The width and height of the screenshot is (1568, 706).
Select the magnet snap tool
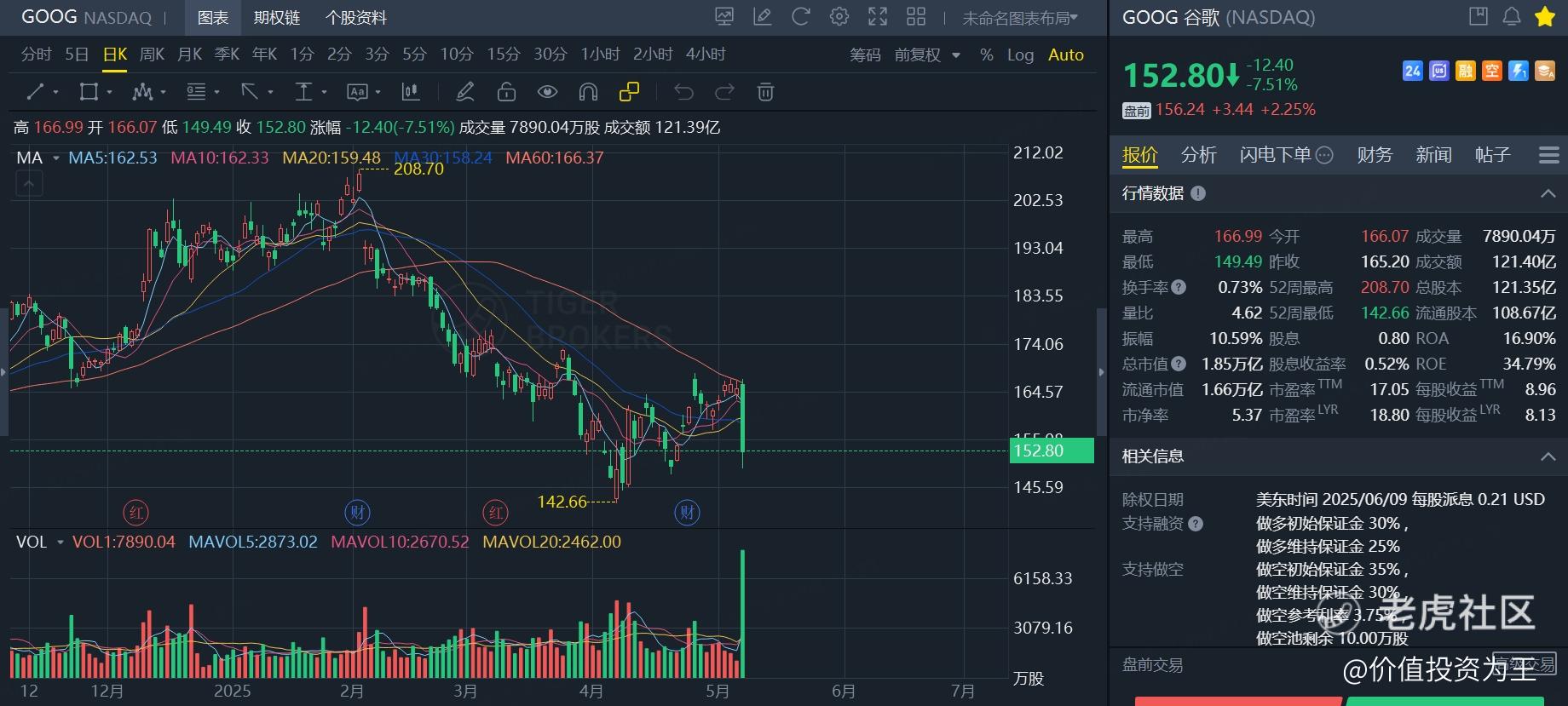(588, 92)
